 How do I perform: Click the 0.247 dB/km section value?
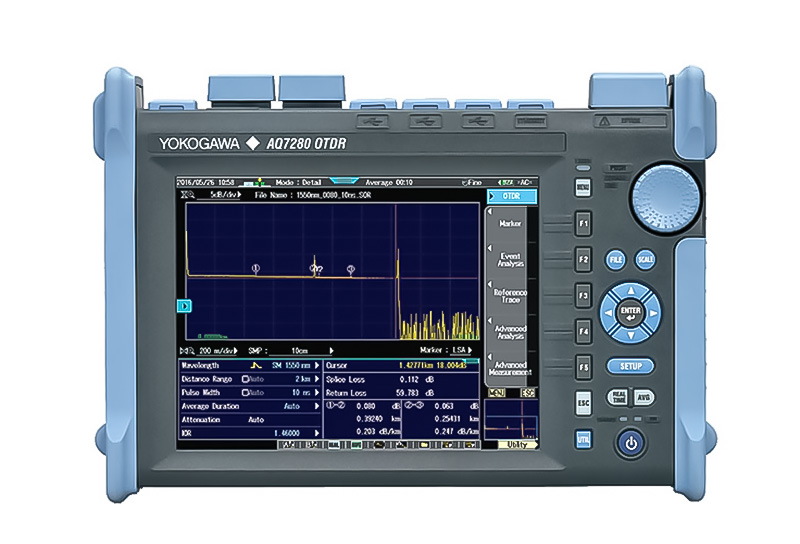tap(456, 431)
